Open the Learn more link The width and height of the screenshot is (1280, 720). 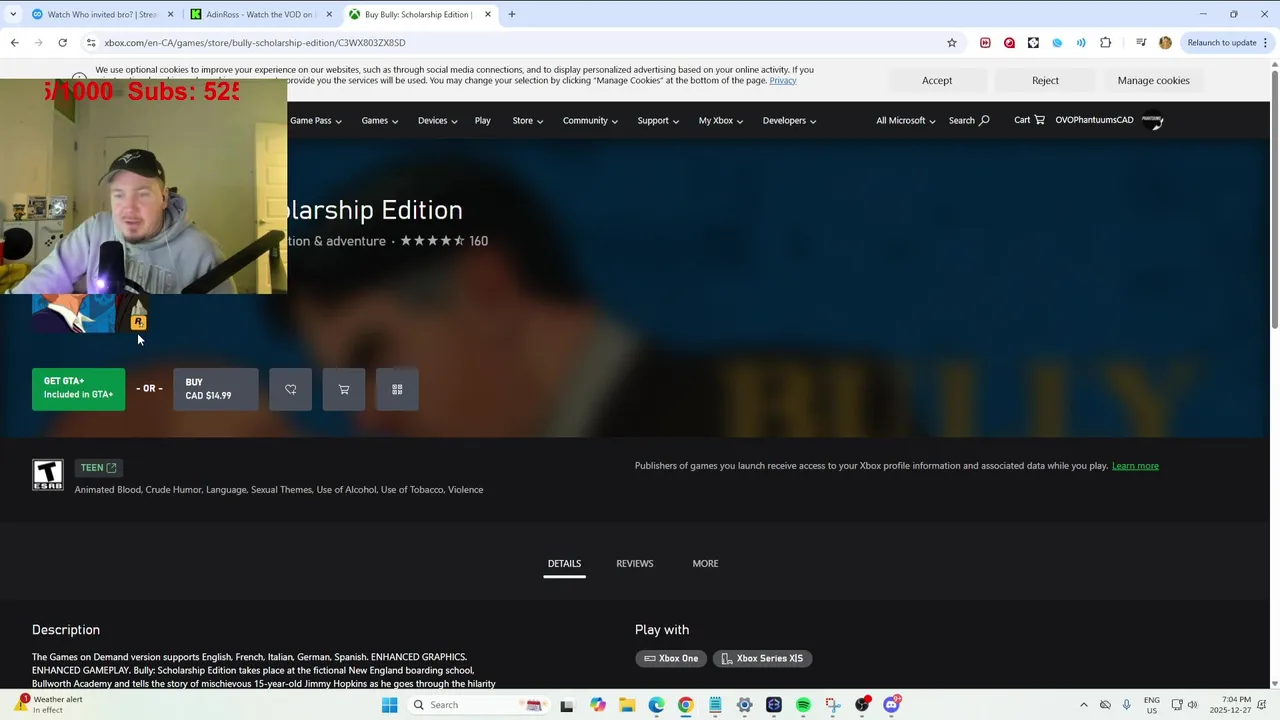(1135, 466)
